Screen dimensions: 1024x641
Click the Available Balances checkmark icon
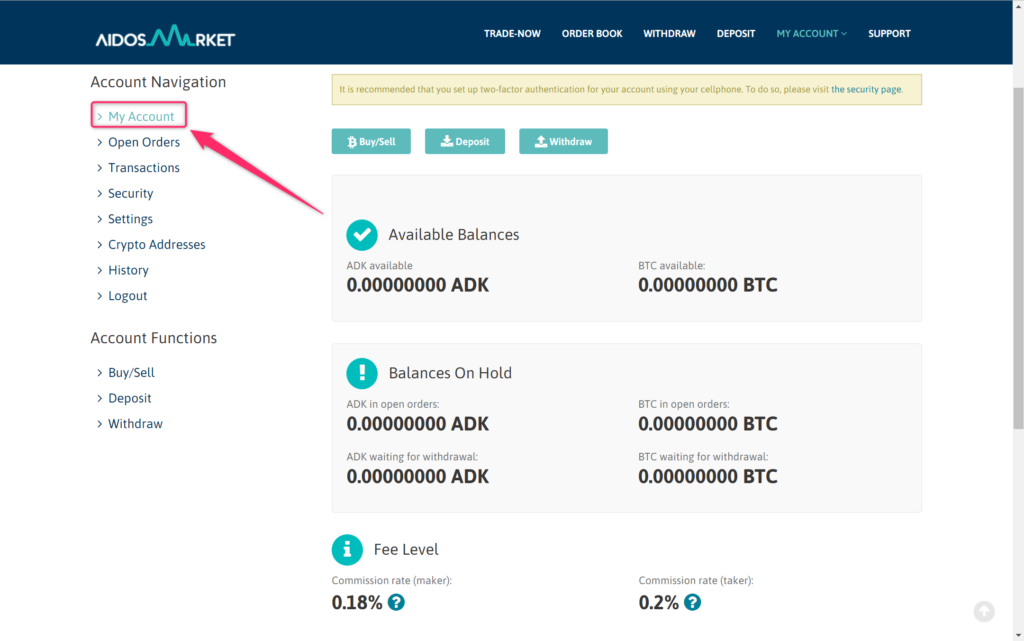click(361, 235)
